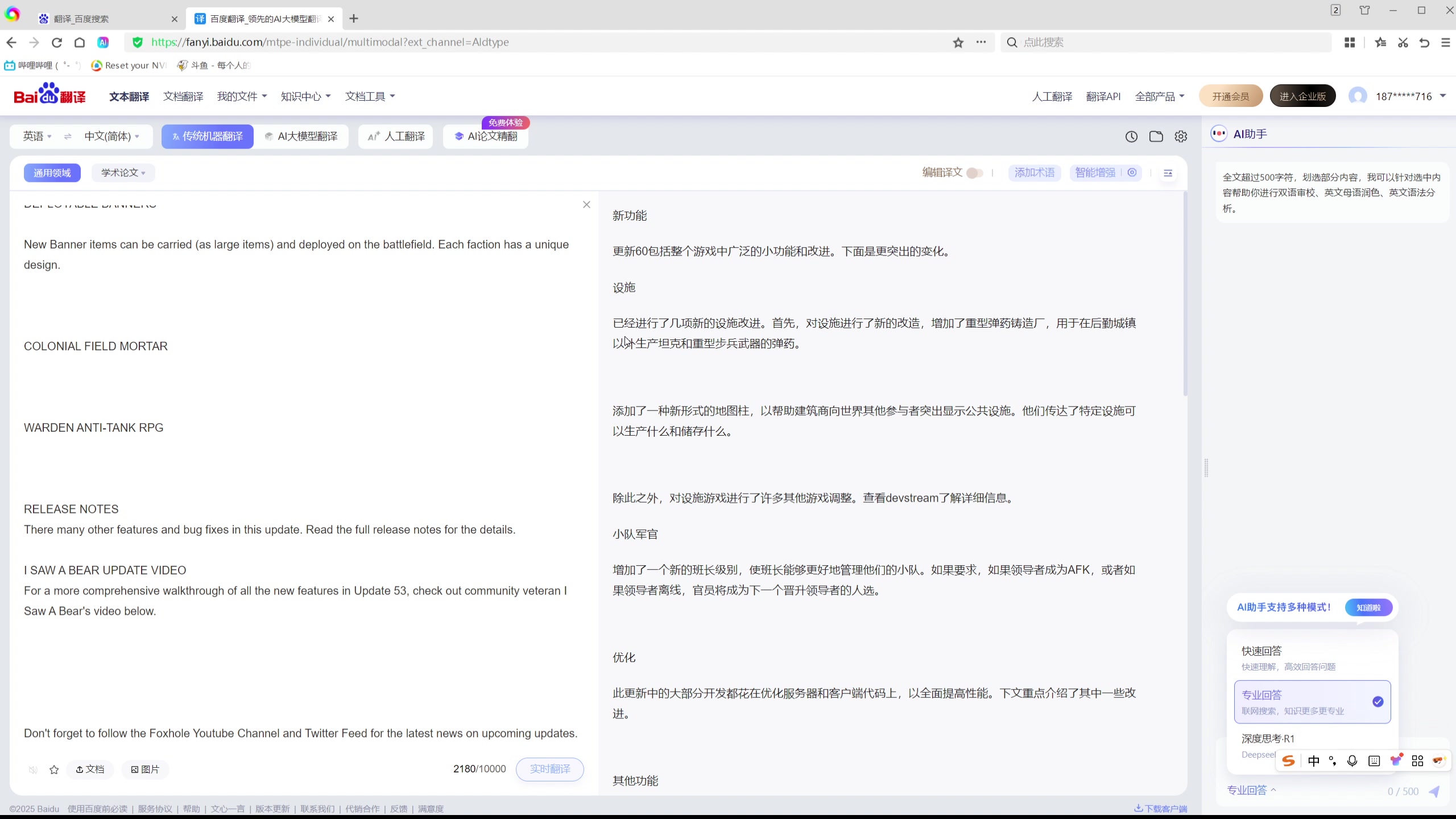Screen dimensions: 1456x819
Task: Open target language 中文(简体) dropdown
Action: coord(111,136)
